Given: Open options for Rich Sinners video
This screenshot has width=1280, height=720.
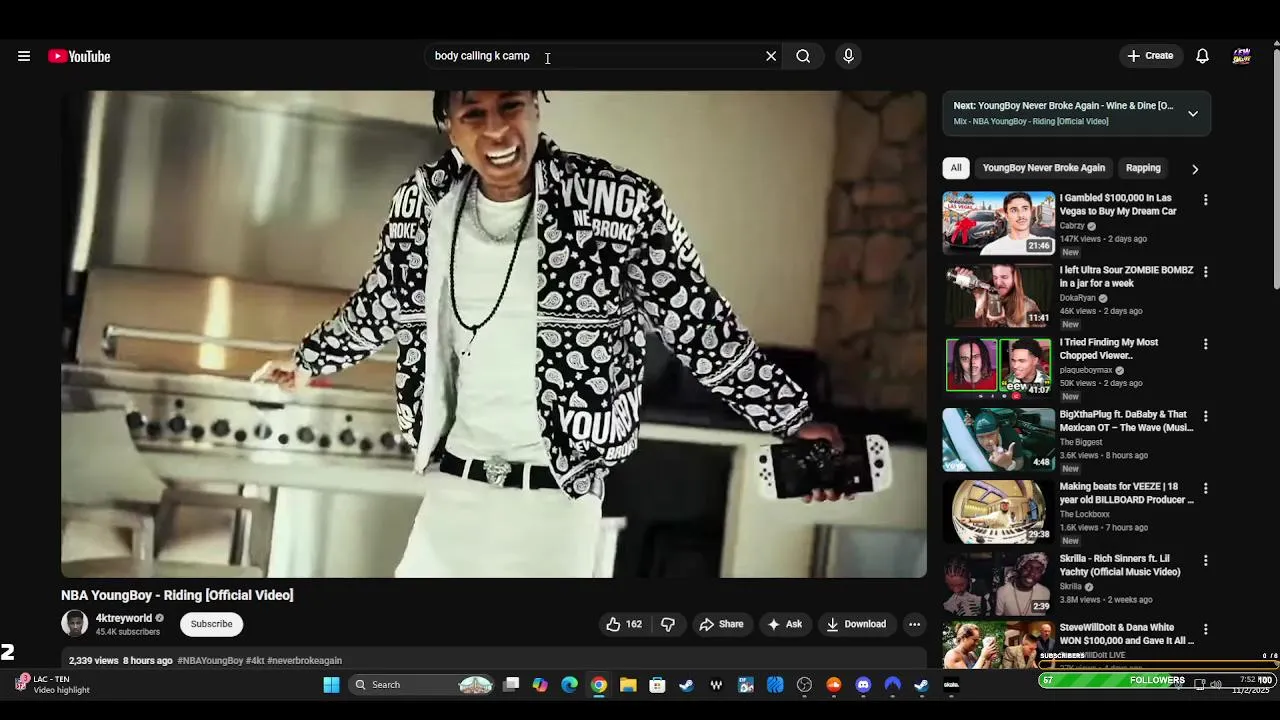Looking at the screenshot, I should click(x=1205, y=560).
